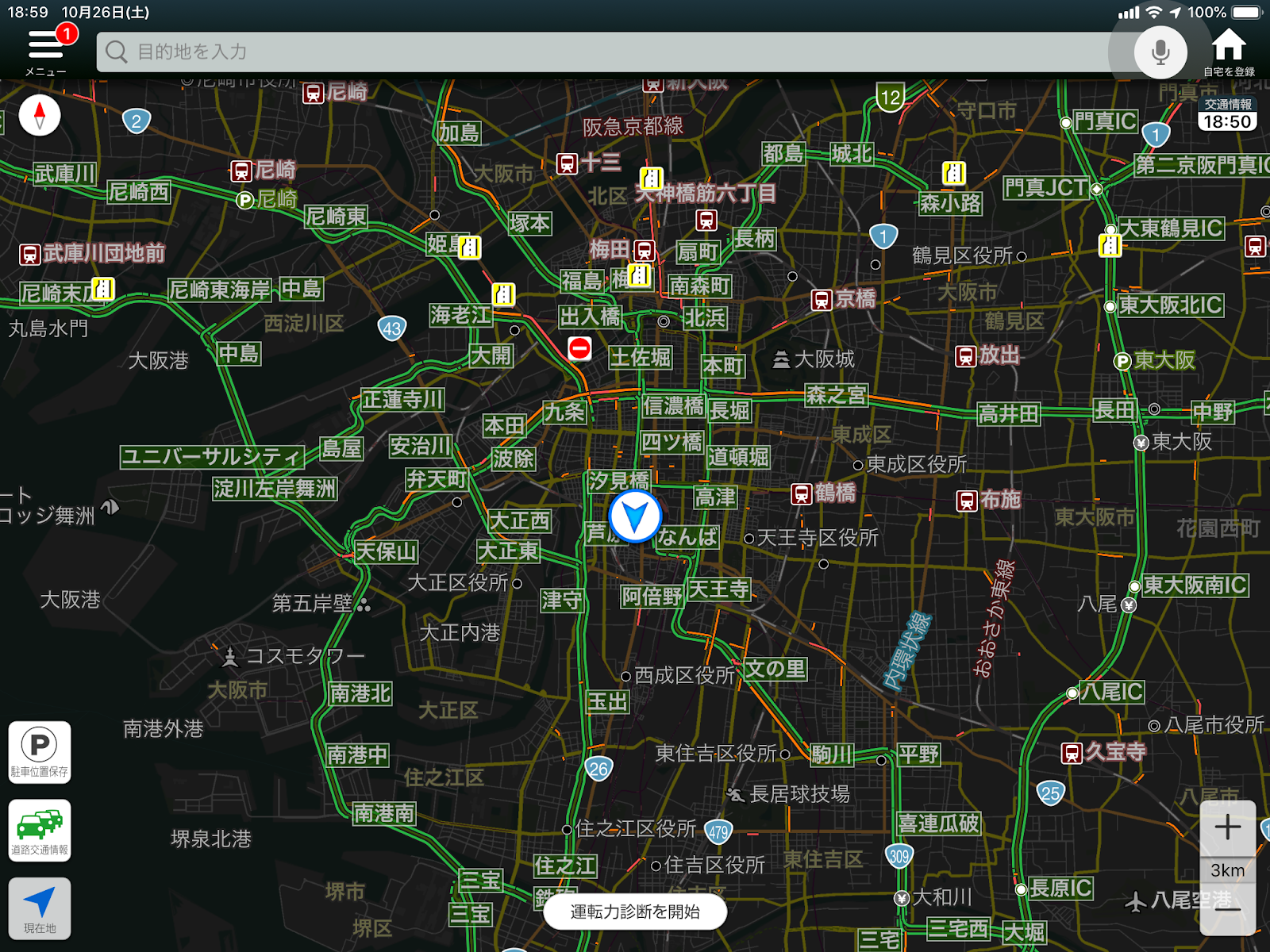
Task: Tap the 淀川左岸舞洲 label
Action: (x=275, y=489)
